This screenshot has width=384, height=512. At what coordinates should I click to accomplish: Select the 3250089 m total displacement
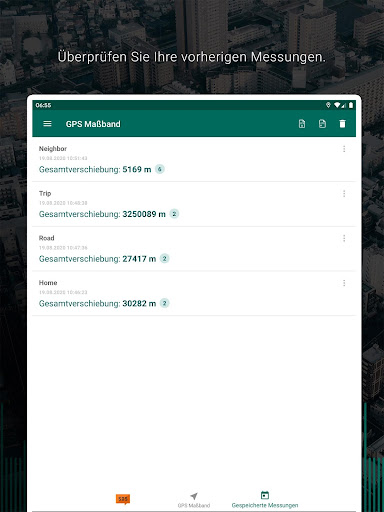(144, 214)
